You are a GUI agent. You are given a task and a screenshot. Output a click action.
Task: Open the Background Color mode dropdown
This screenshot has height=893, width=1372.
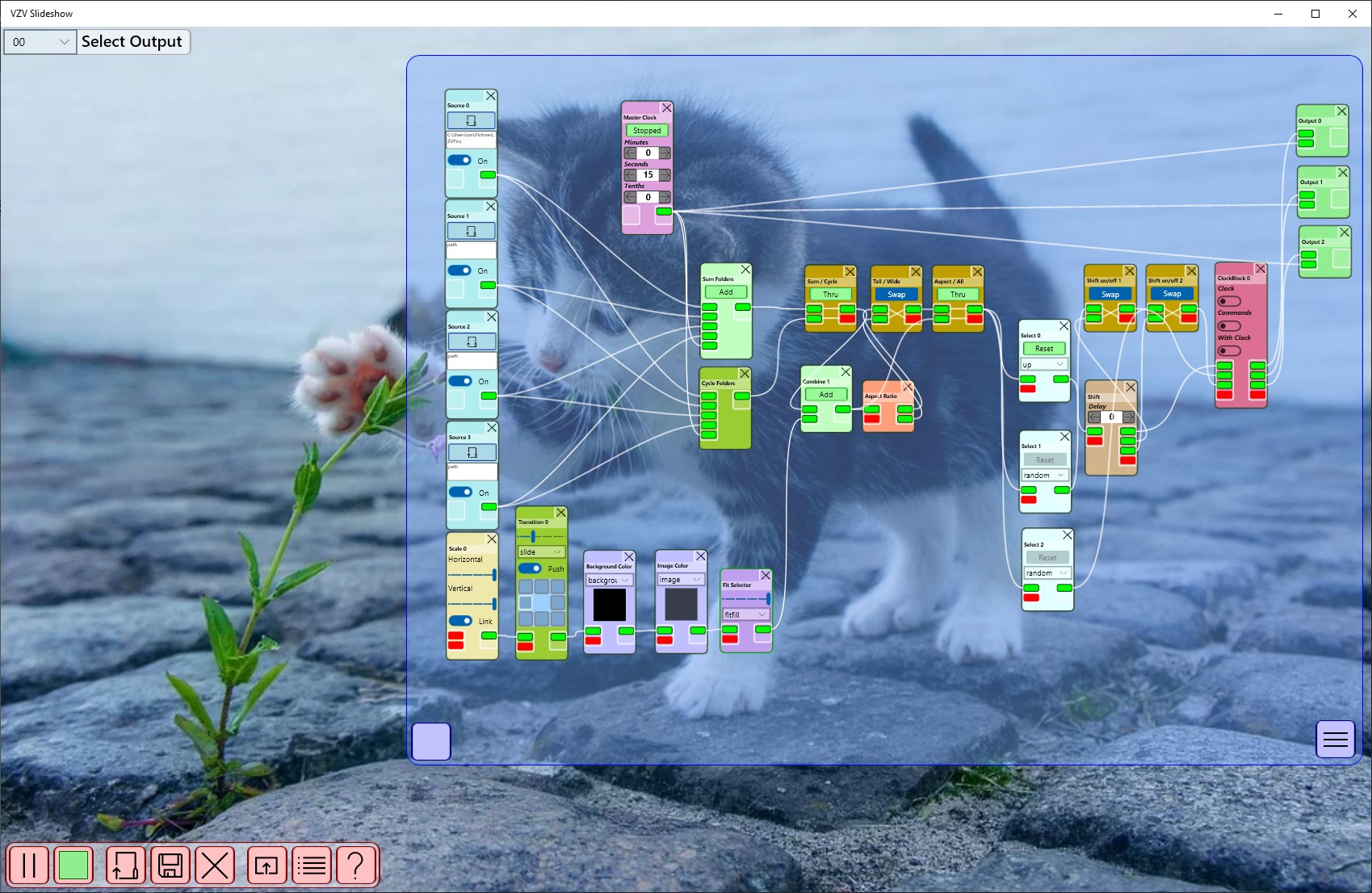pos(610,580)
